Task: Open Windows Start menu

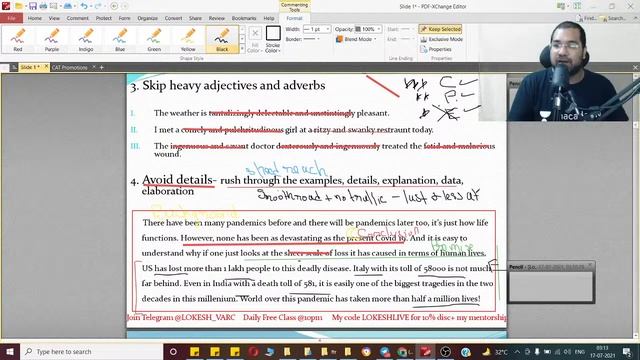Action: (9, 351)
